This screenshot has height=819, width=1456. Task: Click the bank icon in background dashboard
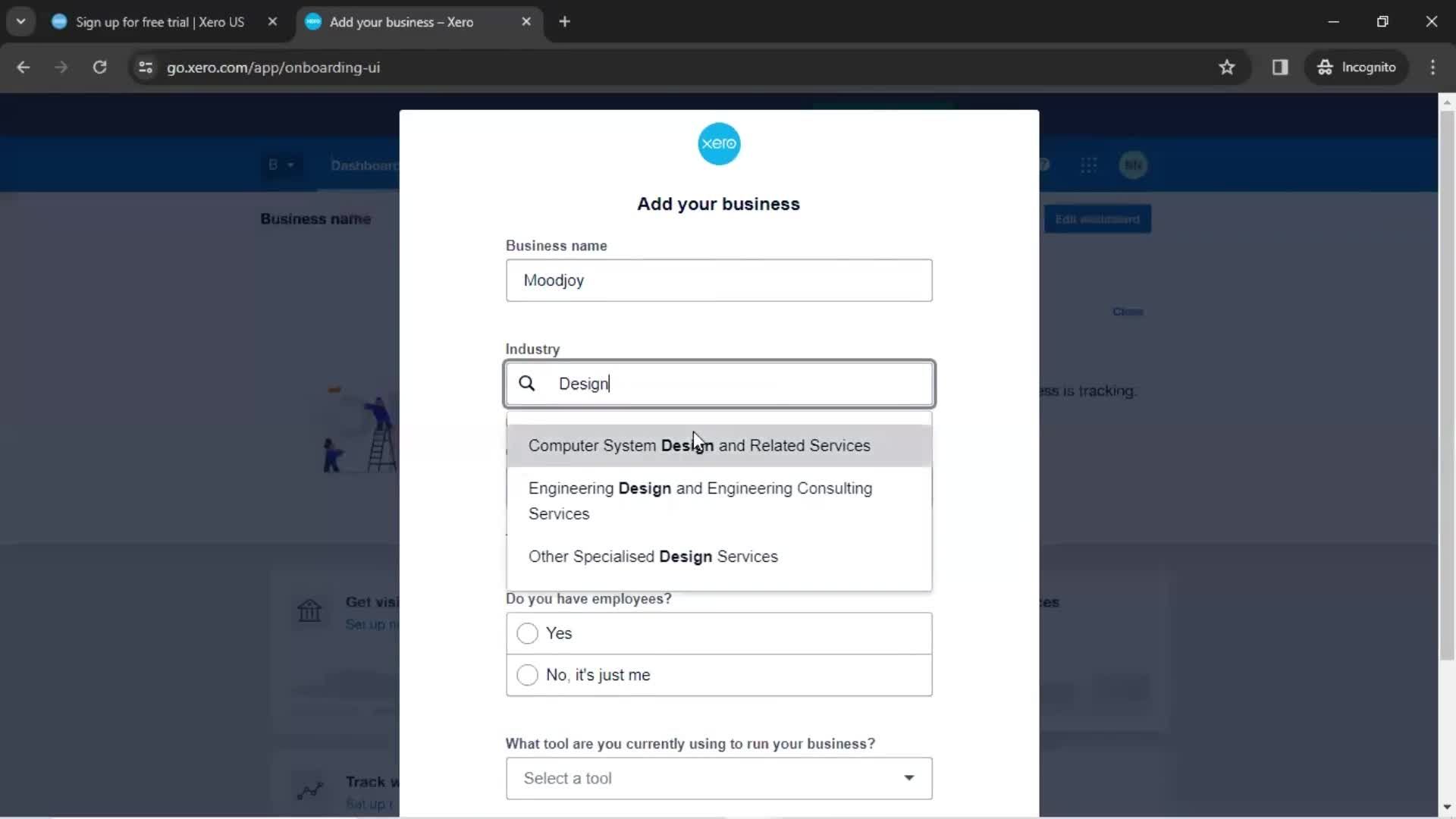(309, 610)
